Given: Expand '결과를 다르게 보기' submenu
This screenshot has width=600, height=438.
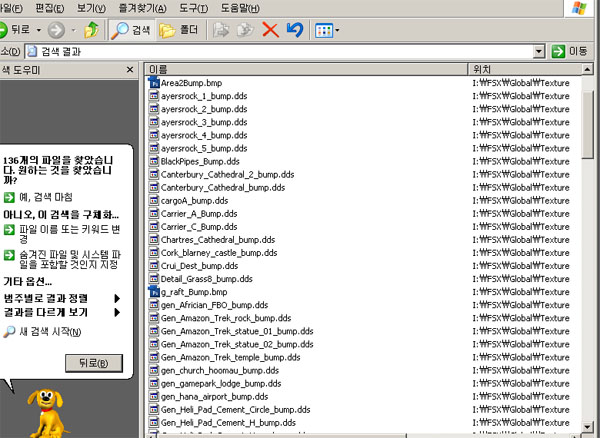Looking at the screenshot, I should point(62,312).
